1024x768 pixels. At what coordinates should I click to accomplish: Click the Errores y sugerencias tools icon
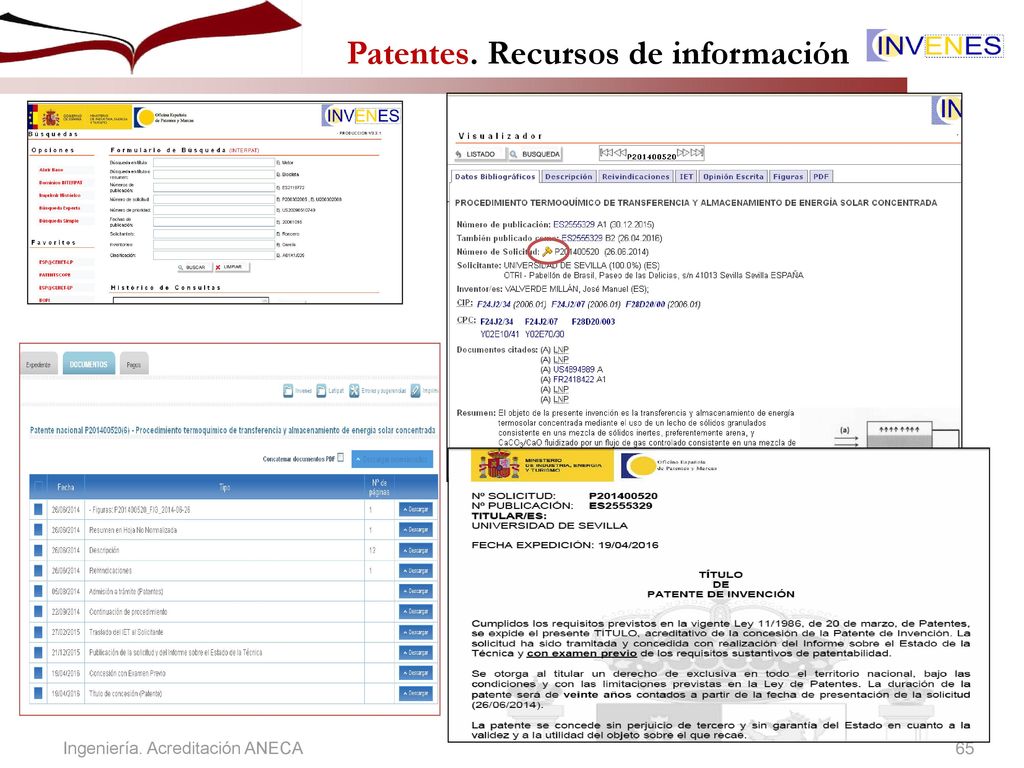click(354, 391)
